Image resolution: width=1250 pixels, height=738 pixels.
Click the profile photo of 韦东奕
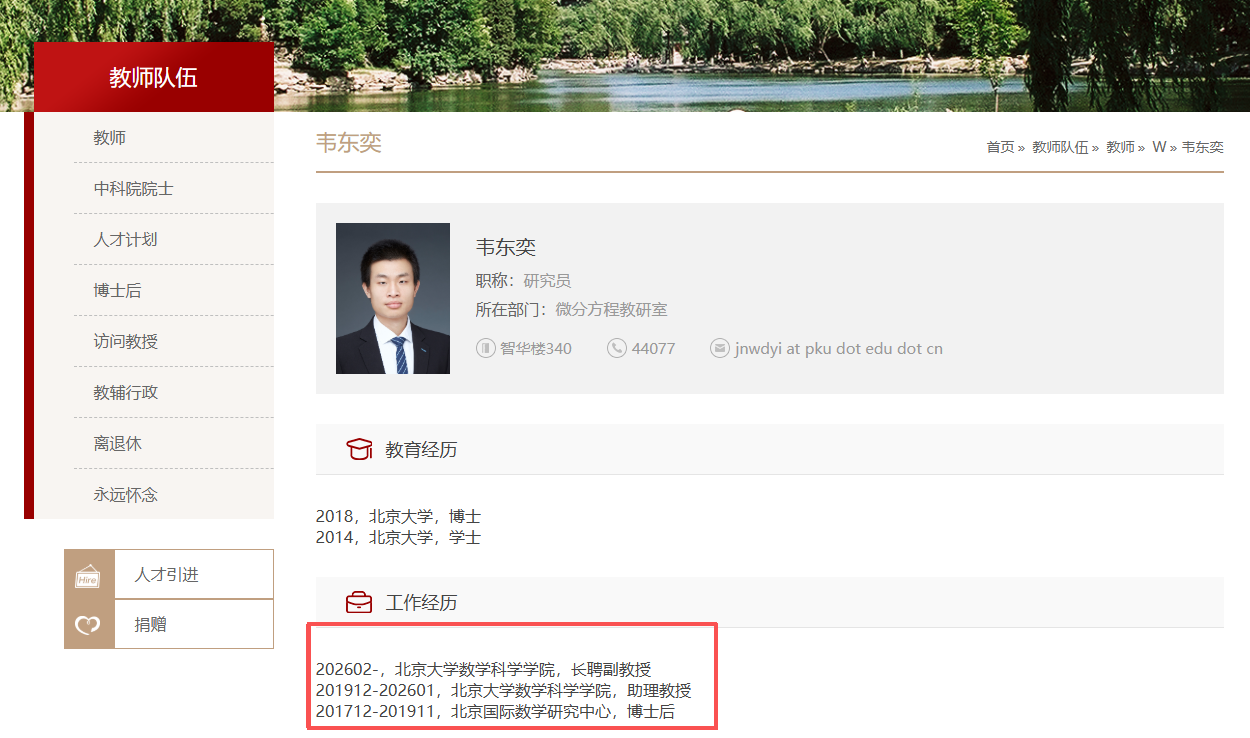(x=393, y=298)
